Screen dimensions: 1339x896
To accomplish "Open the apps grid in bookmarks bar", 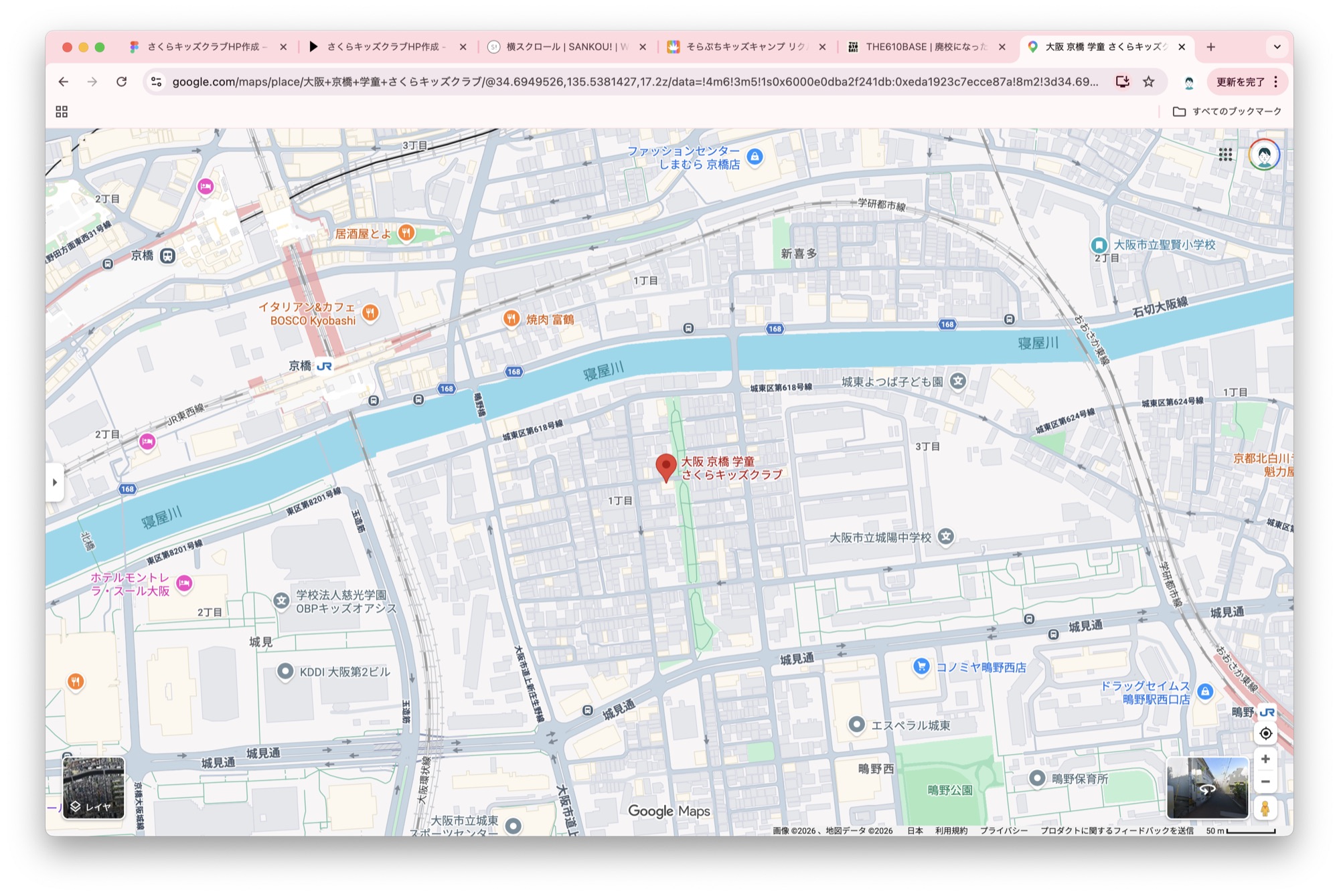I will (62, 112).
